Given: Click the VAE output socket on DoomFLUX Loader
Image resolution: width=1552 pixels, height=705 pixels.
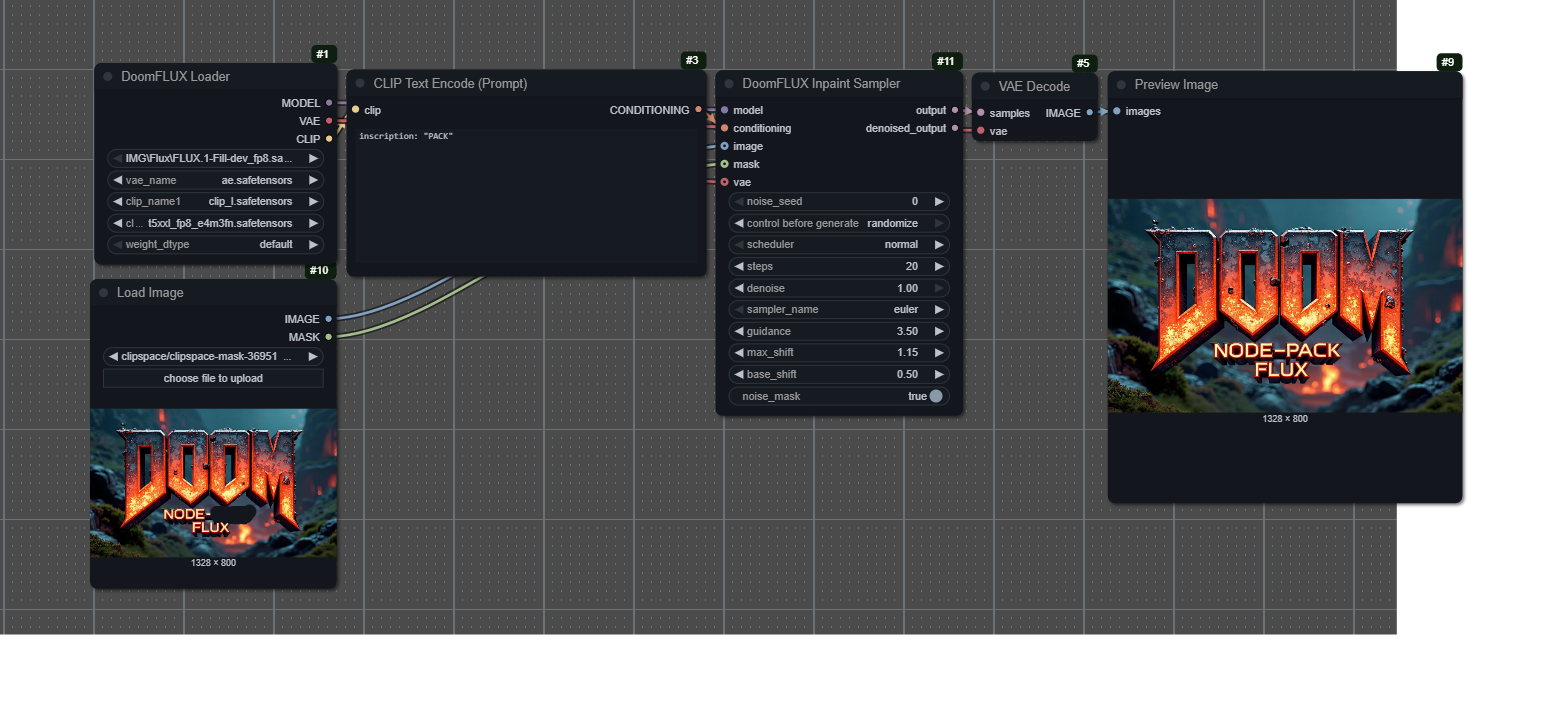Looking at the screenshot, I should coord(329,121).
